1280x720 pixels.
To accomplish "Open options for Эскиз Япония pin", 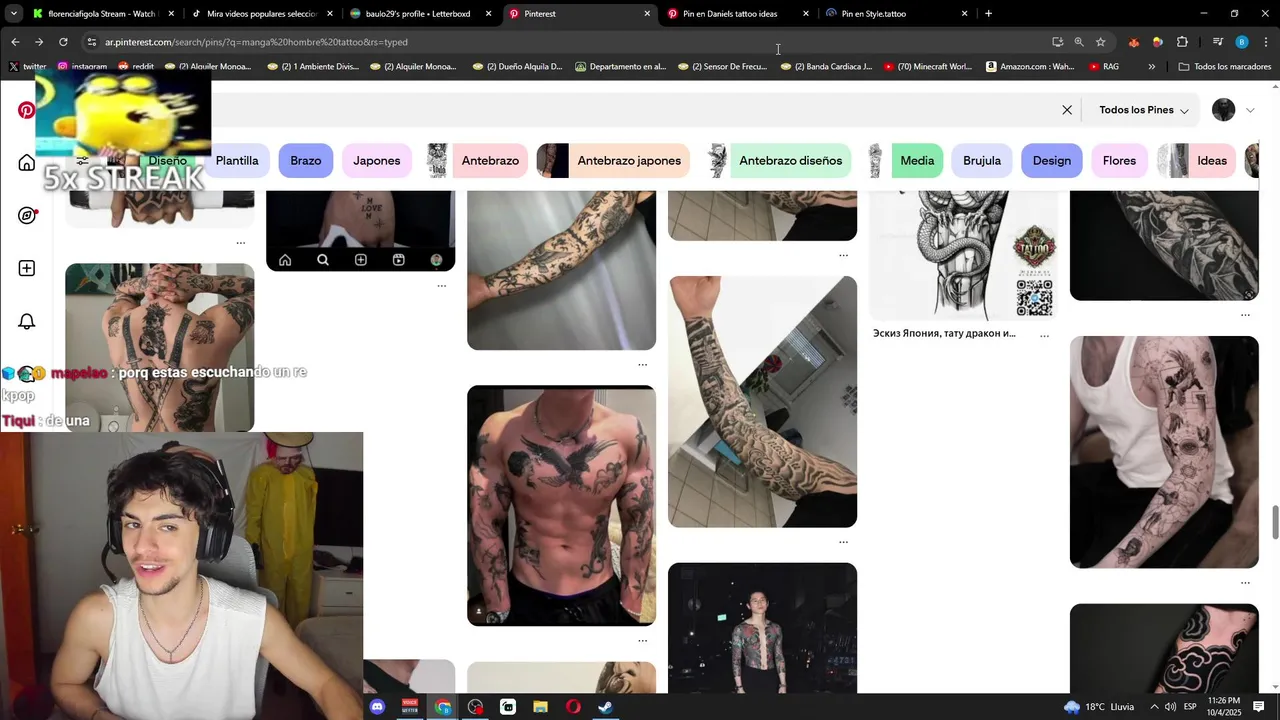I will tap(1044, 336).
